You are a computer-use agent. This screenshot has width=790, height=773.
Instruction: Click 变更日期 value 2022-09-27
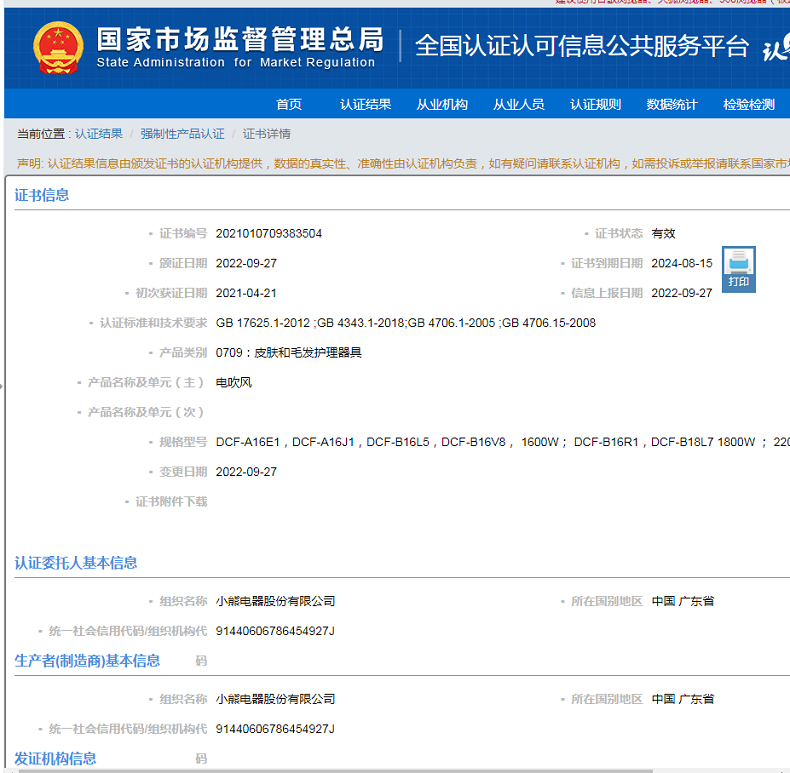[246, 472]
